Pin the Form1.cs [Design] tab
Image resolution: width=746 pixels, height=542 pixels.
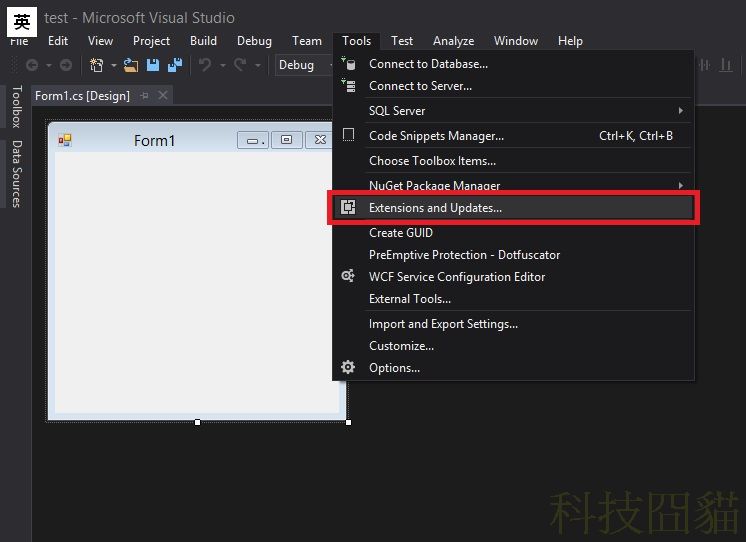pos(145,96)
